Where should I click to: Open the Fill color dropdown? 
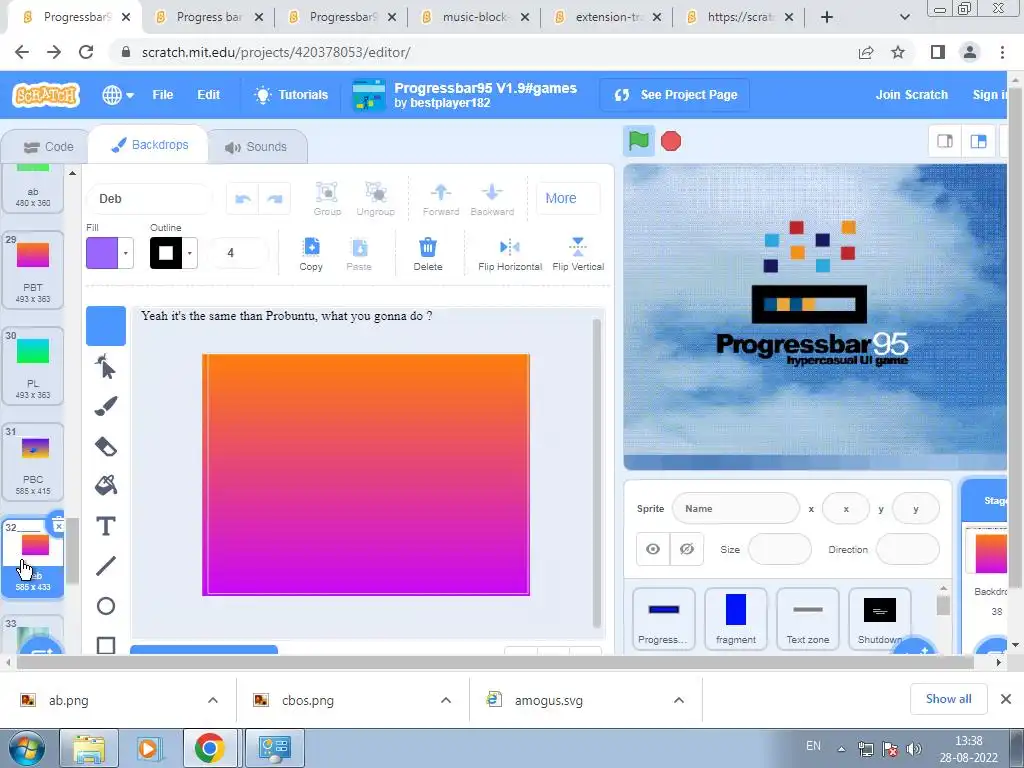(125, 253)
